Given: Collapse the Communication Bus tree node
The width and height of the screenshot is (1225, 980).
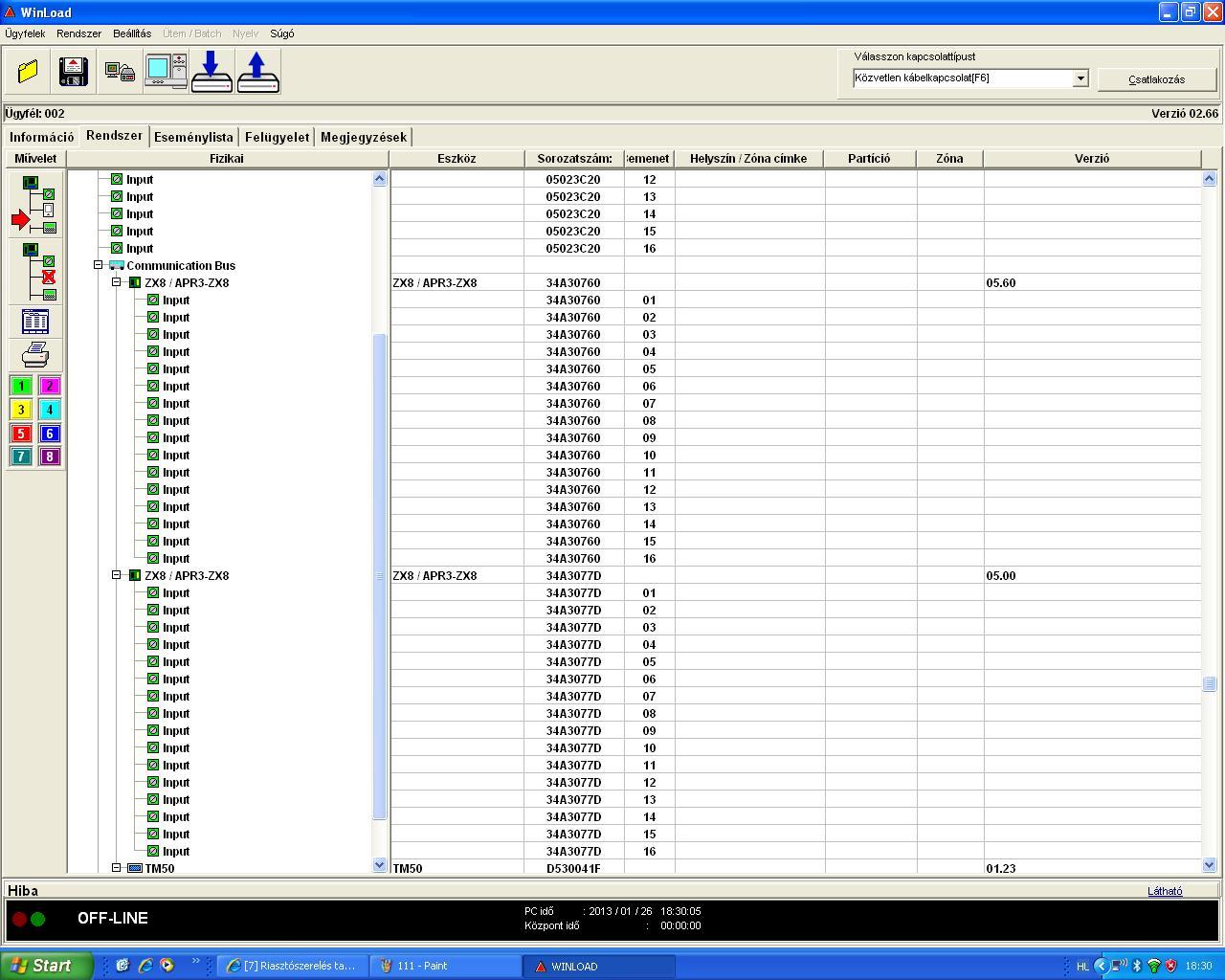Looking at the screenshot, I should tap(98, 265).
